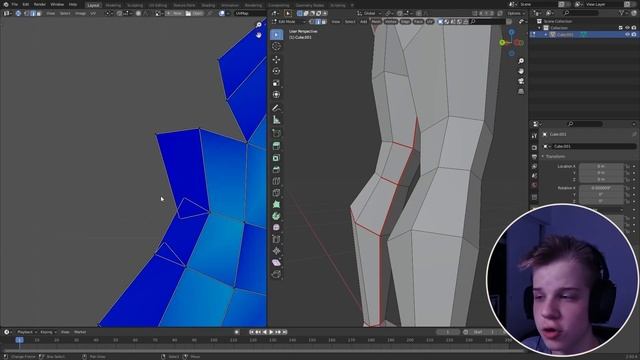The height and width of the screenshot is (360, 640).
Task: Select the Add Cube tool
Action: pyautogui.click(x=276, y=133)
